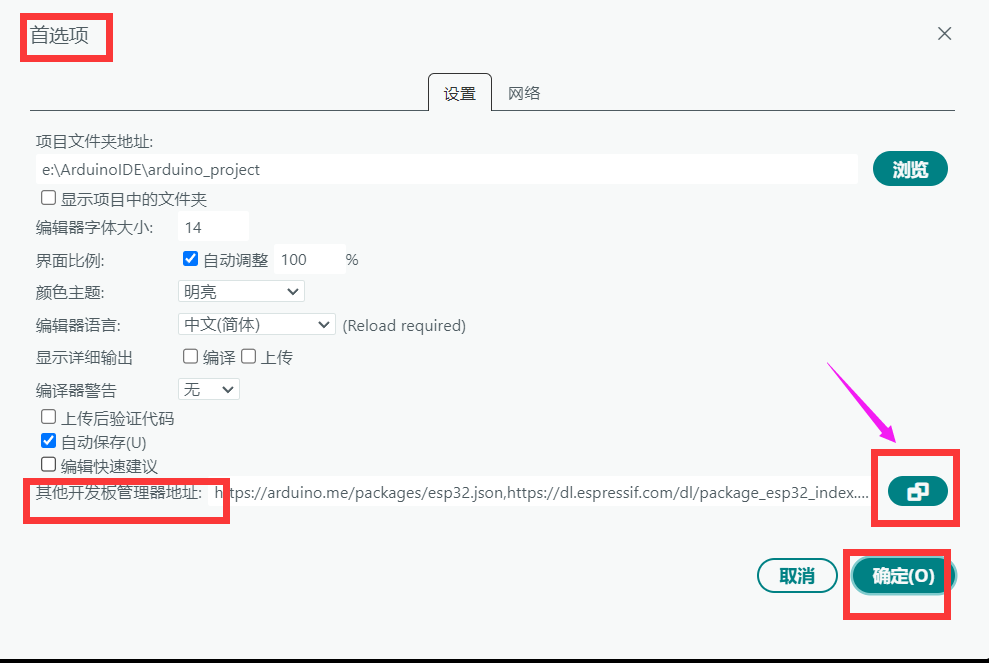Enable 编辑快速建议 checkbox

(49, 465)
